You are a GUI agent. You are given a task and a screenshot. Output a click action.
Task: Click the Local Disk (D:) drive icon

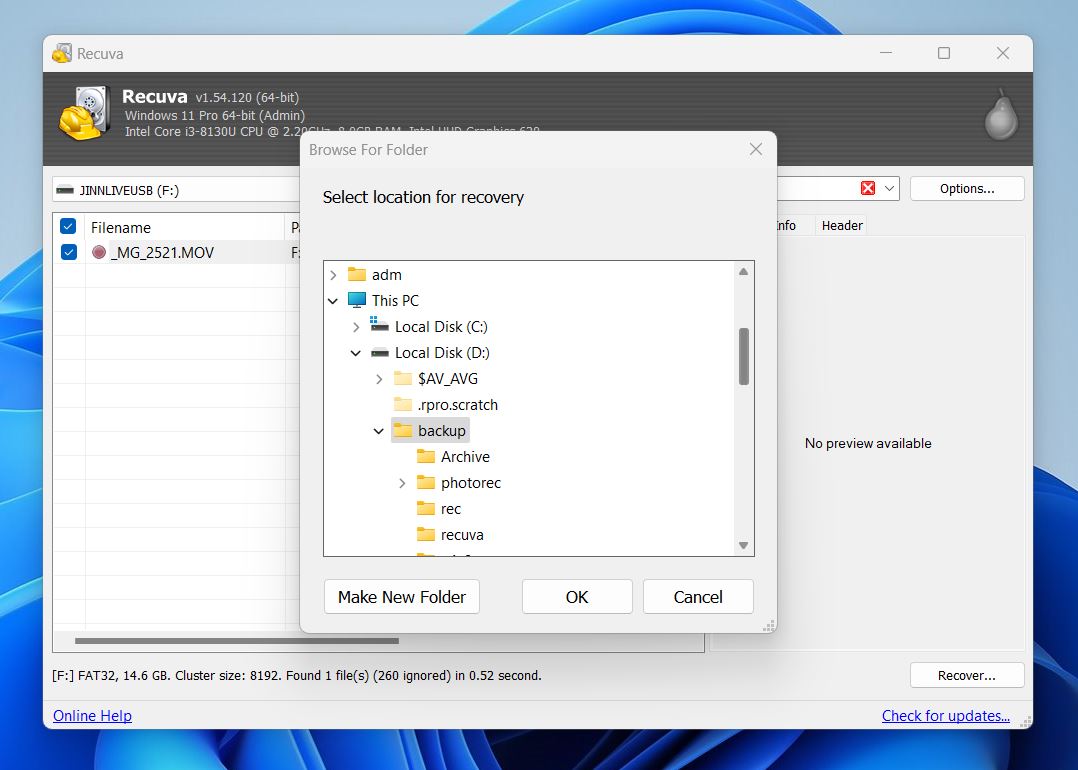(x=380, y=353)
